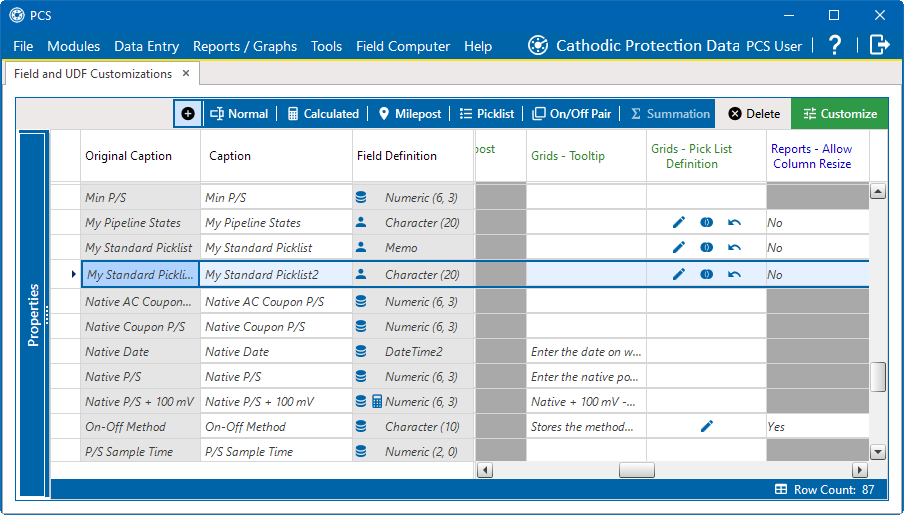Open help with the question mark icon
Image resolution: width=904 pixels, height=515 pixels.
pos(835,45)
